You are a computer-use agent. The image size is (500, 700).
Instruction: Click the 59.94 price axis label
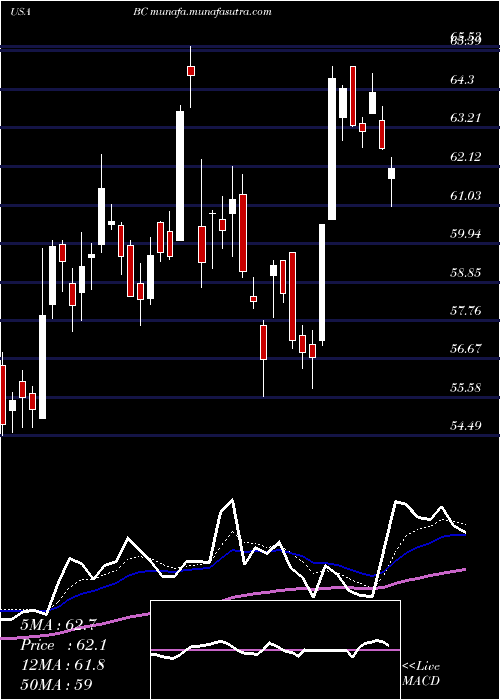[x=466, y=233]
